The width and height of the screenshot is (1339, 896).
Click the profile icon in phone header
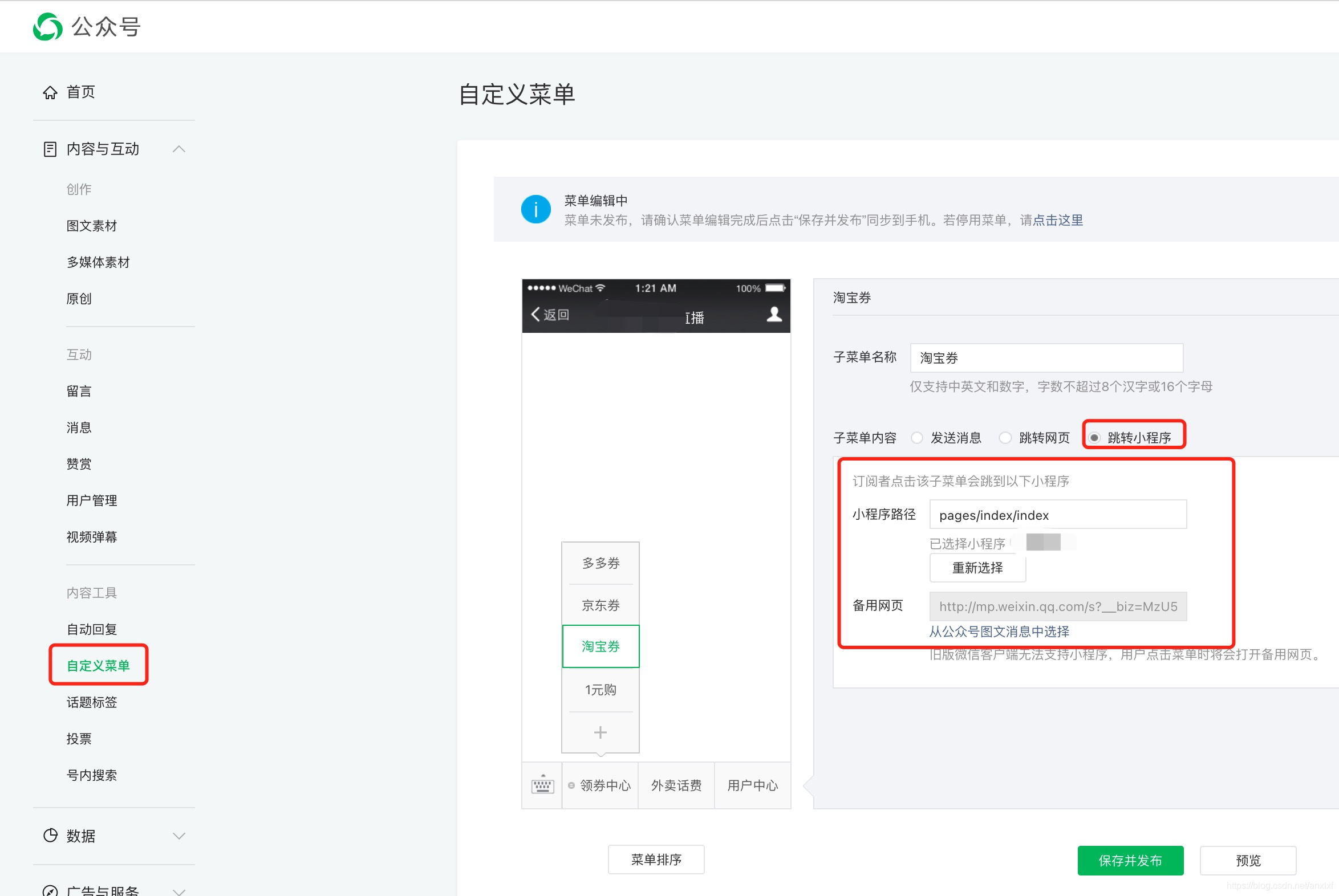[774, 314]
